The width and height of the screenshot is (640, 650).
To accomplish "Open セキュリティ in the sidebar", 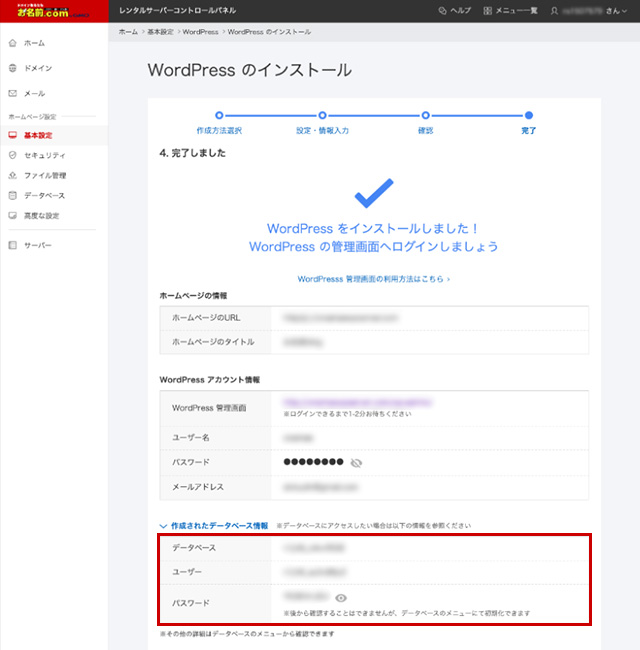I will (x=45, y=155).
